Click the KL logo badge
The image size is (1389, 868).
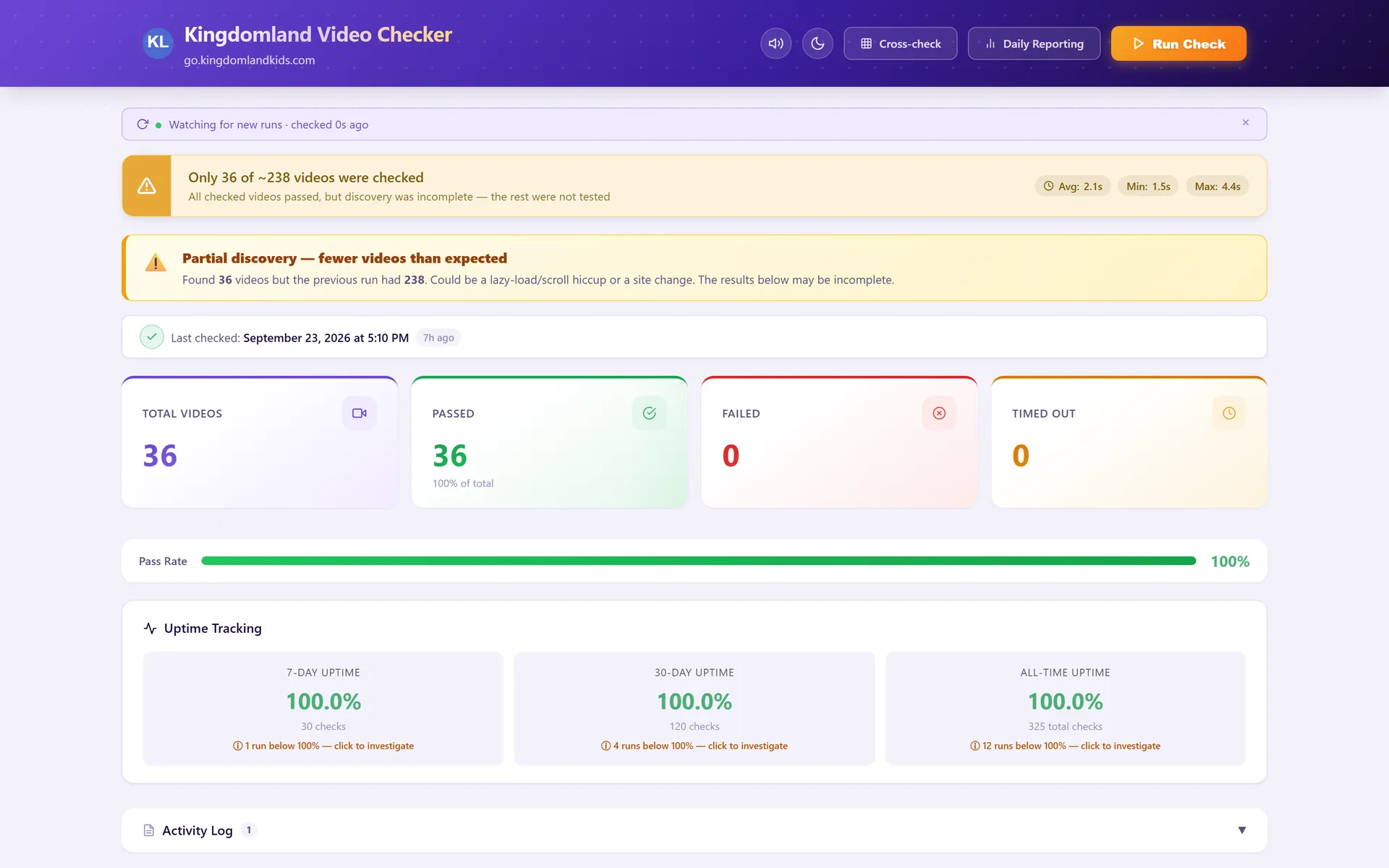pos(158,43)
